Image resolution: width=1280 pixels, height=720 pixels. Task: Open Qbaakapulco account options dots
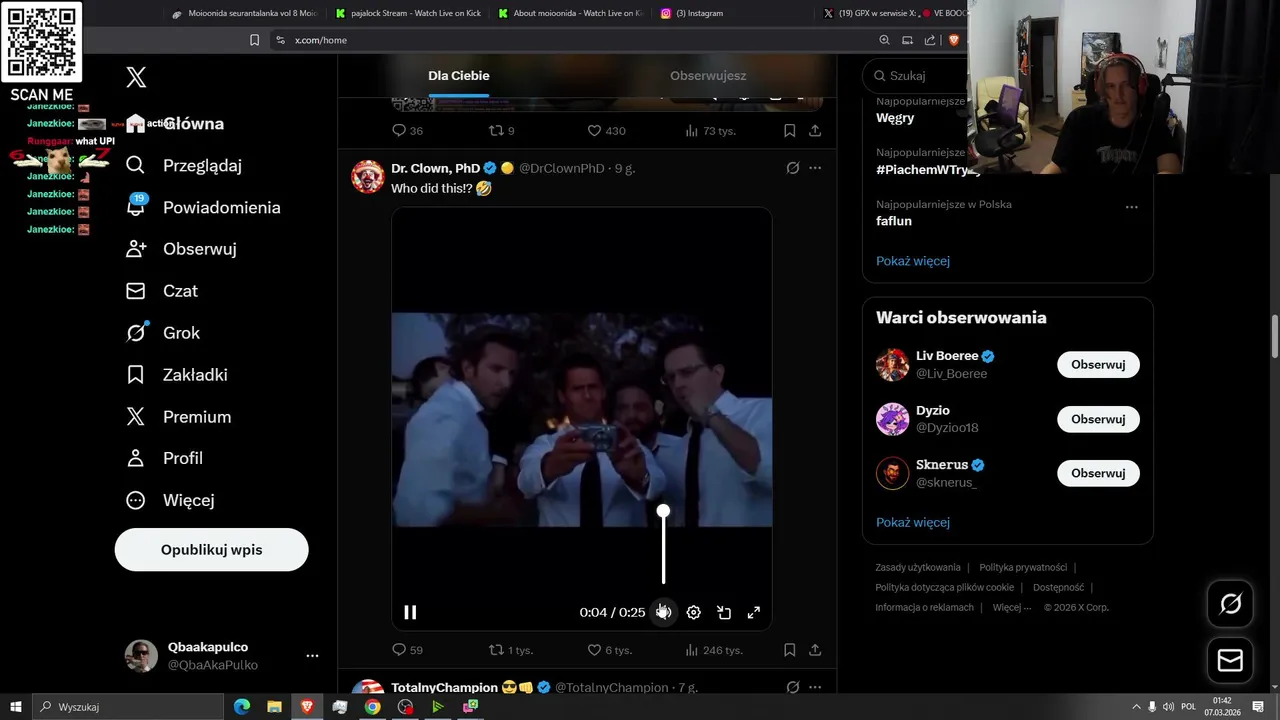312,656
